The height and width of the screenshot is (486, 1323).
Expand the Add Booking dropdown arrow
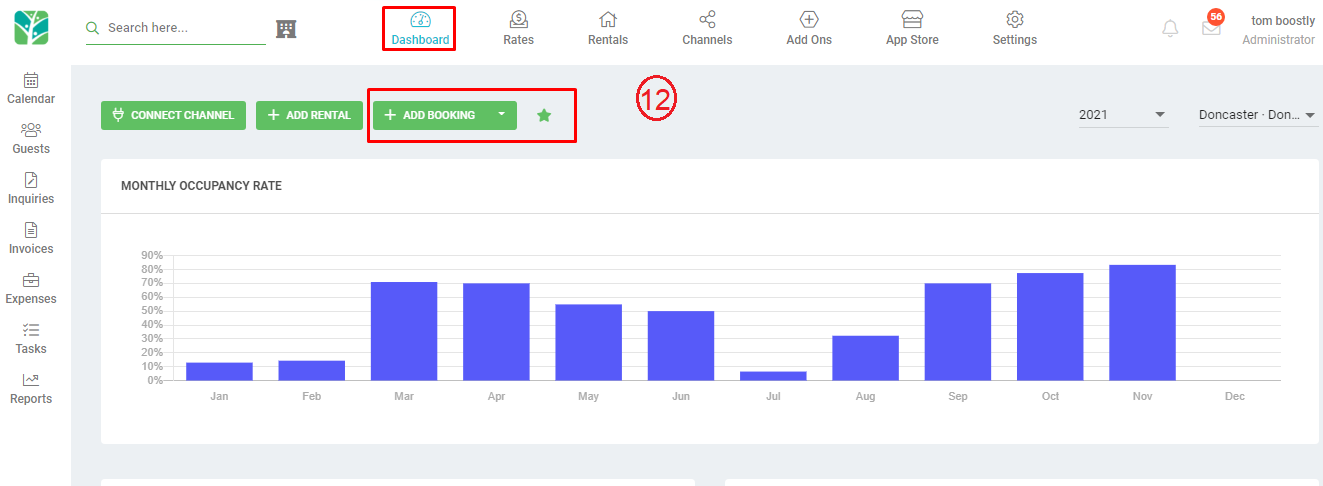pos(502,115)
